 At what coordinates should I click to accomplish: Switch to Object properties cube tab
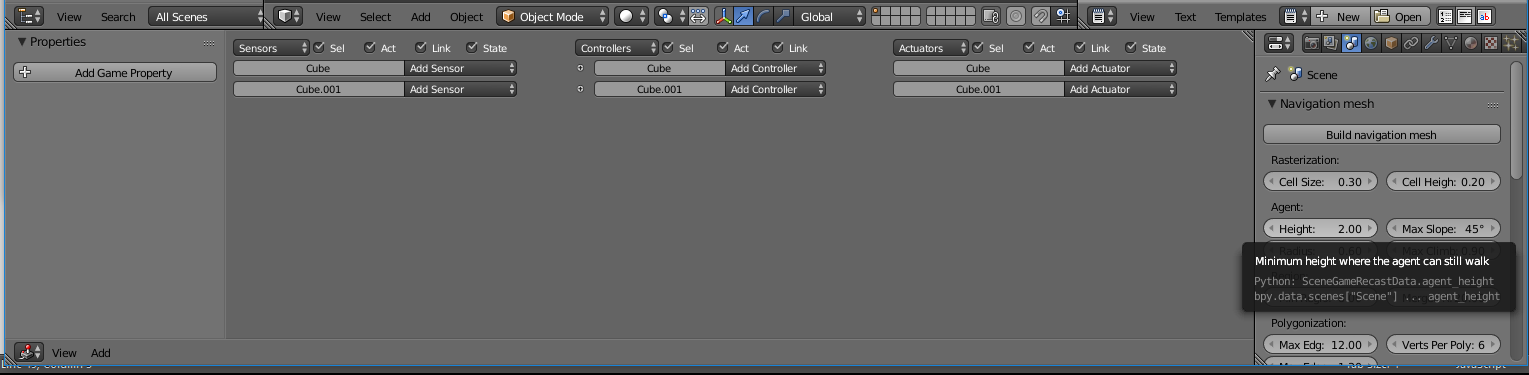pos(1391,43)
